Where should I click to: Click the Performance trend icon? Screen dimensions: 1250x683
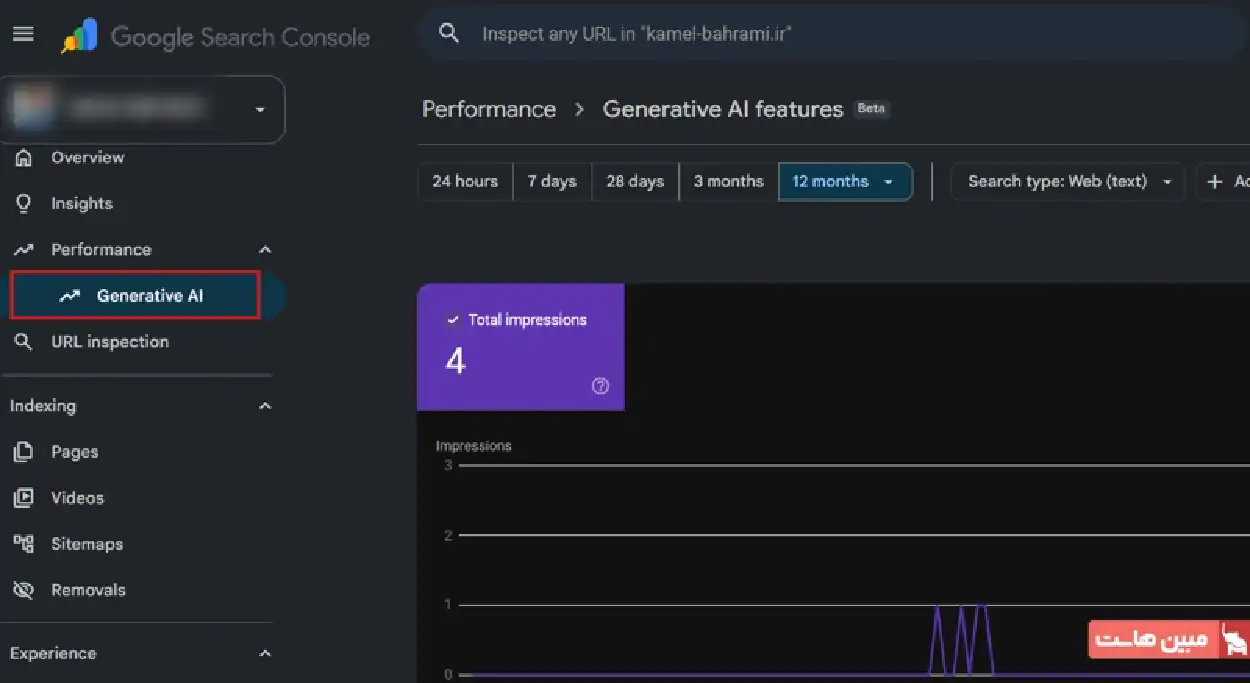coord(24,249)
